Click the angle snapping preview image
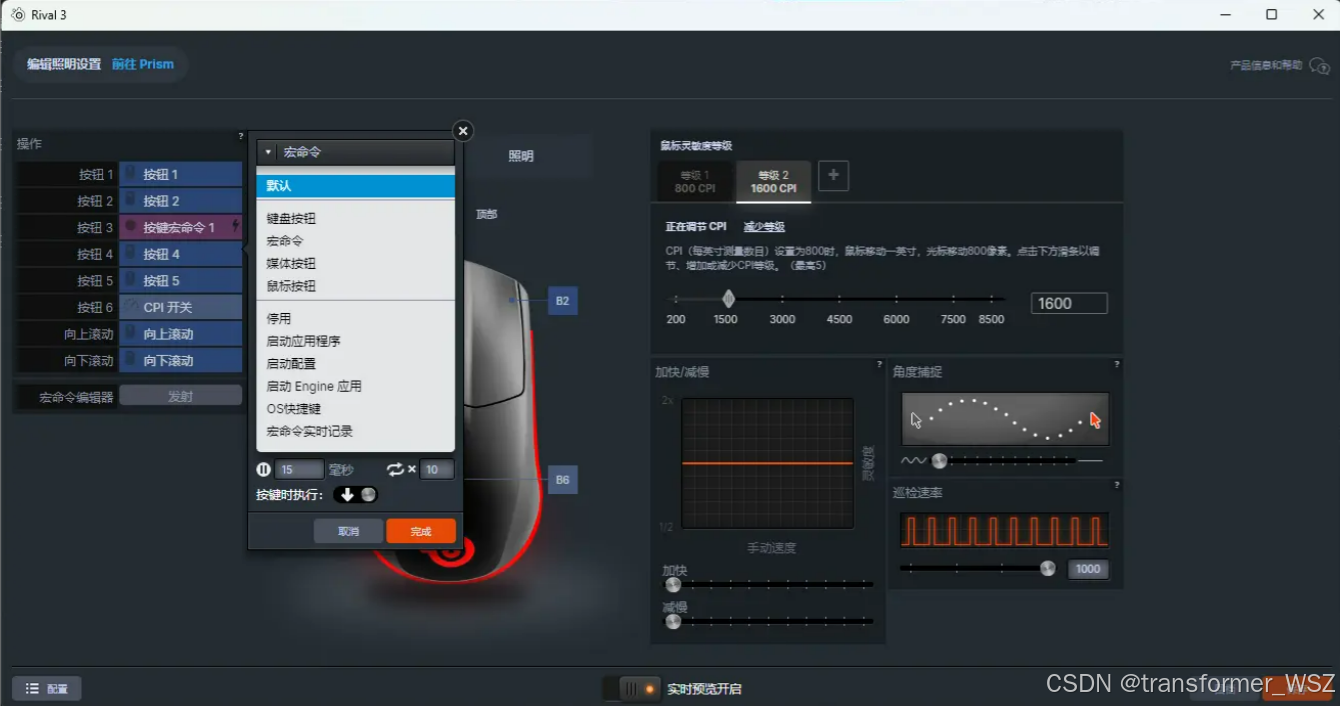The height and width of the screenshot is (706, 1340). [1005, 419]
